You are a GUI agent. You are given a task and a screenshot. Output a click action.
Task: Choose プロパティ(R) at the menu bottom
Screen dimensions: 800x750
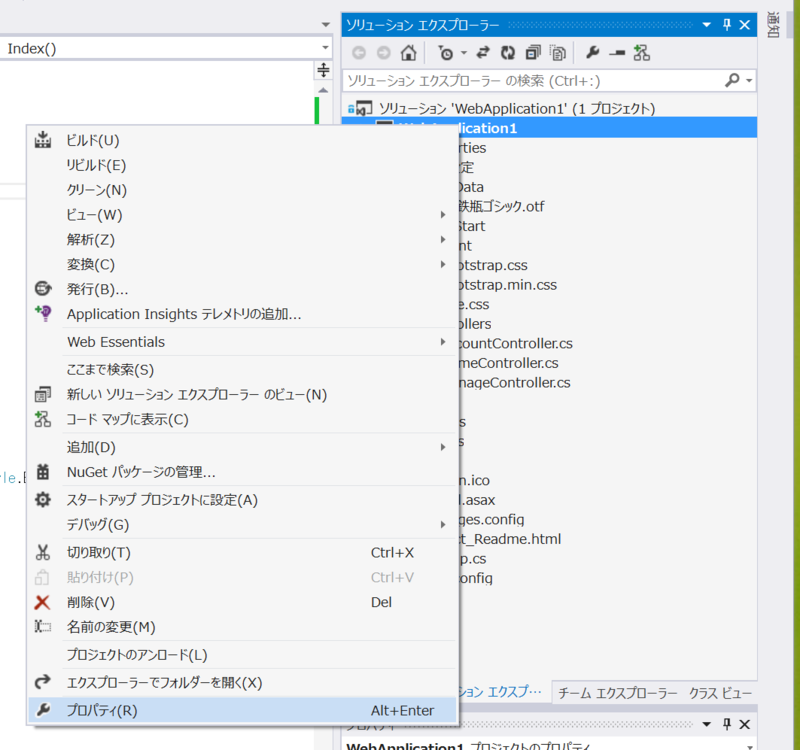pos(242,710)
